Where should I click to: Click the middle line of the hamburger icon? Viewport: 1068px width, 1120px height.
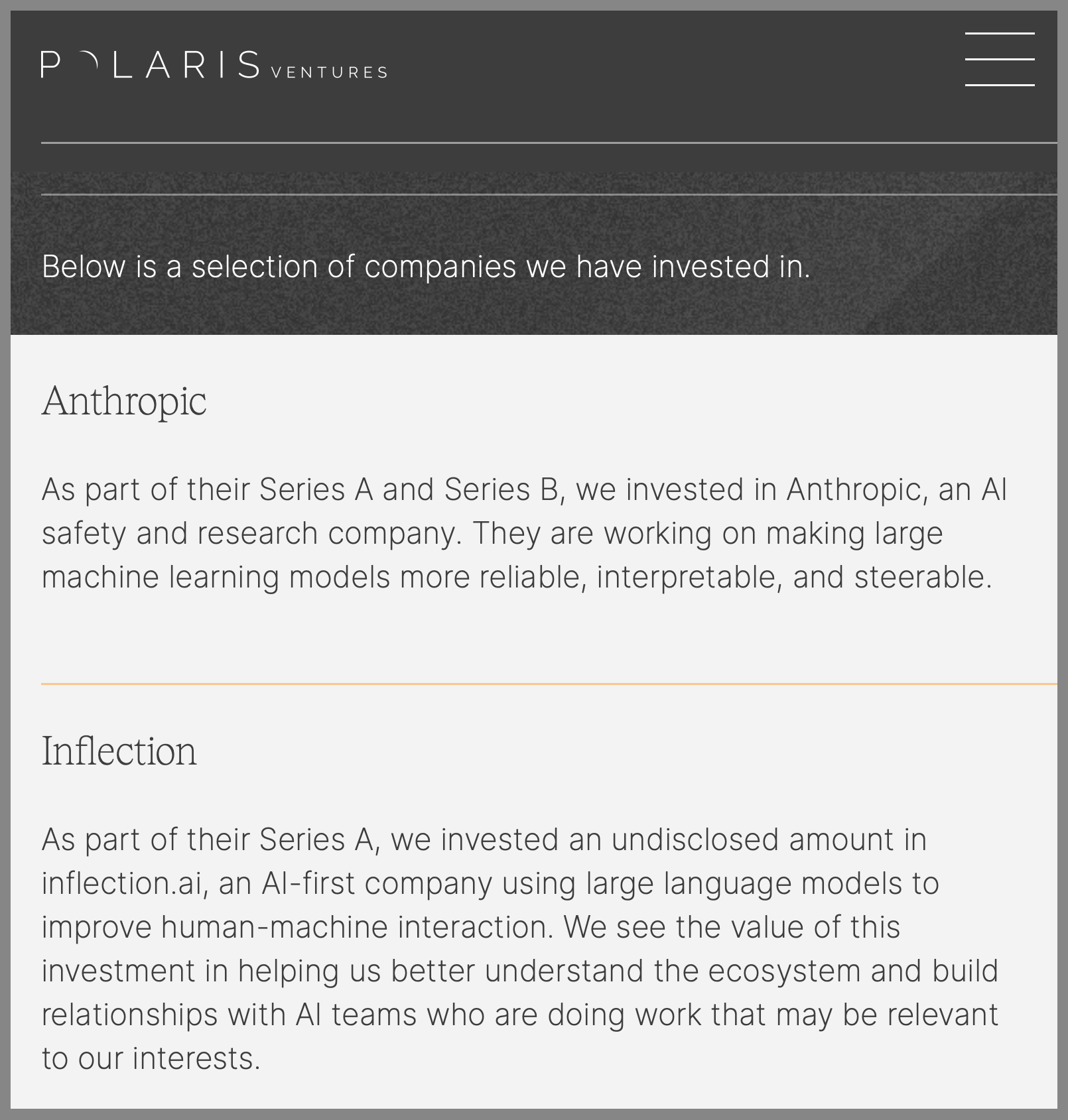tap(1000, 59)
